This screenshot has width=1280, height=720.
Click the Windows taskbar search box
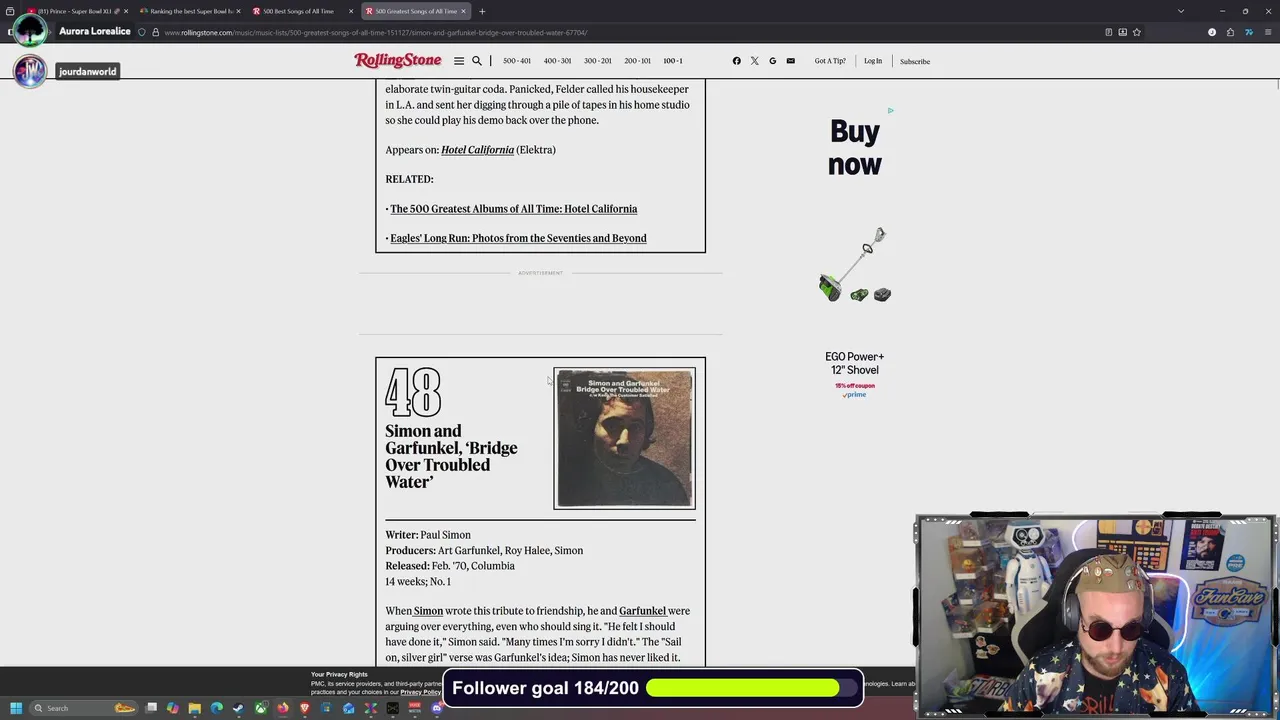tap(82, 708)
